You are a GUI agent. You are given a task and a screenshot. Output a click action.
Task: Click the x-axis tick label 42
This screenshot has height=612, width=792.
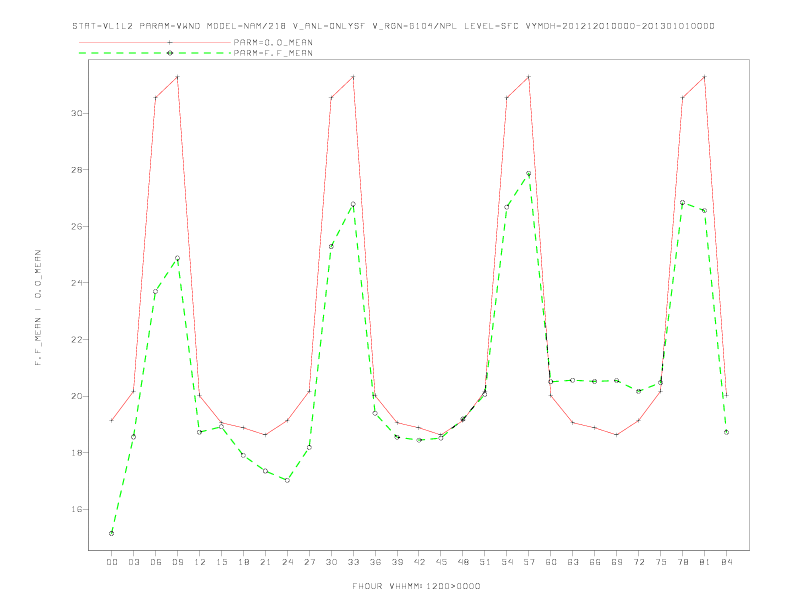419,562
